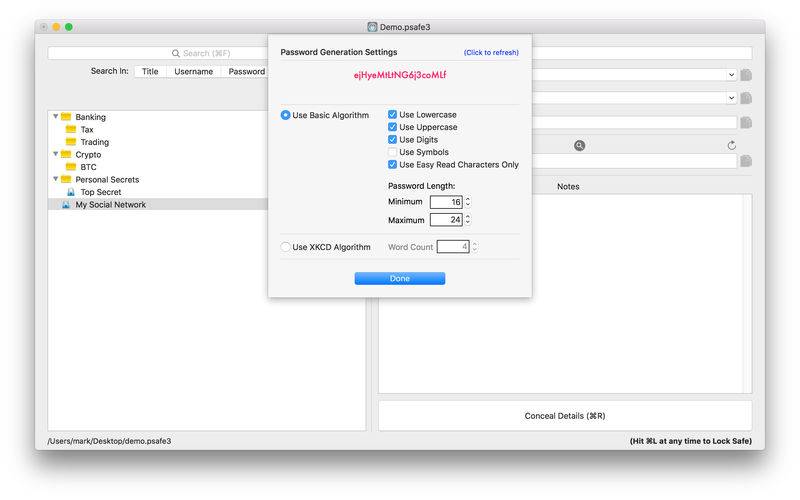Enable the Use Symbols checkbox
Screen dimensions: 800x500
click(392, 152)
